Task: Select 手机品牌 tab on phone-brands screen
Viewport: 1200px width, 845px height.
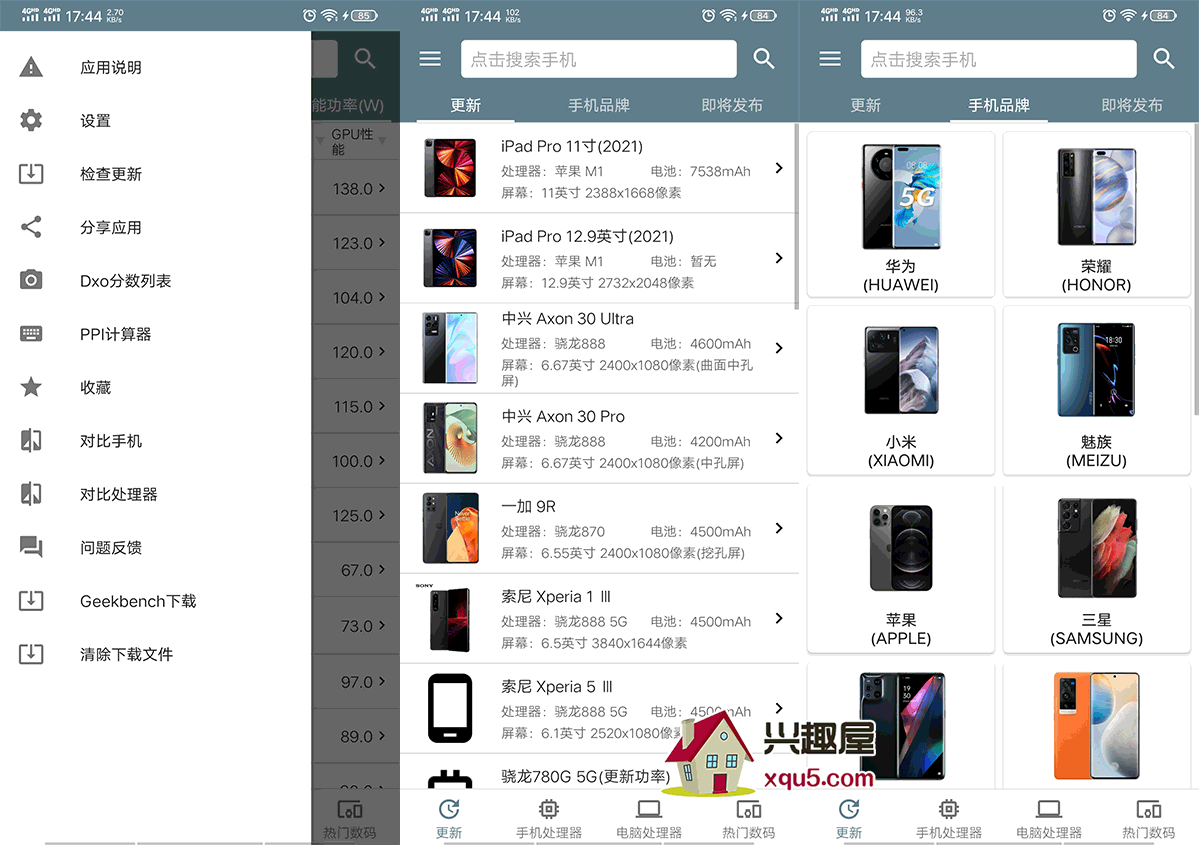Action: [999, 105]
